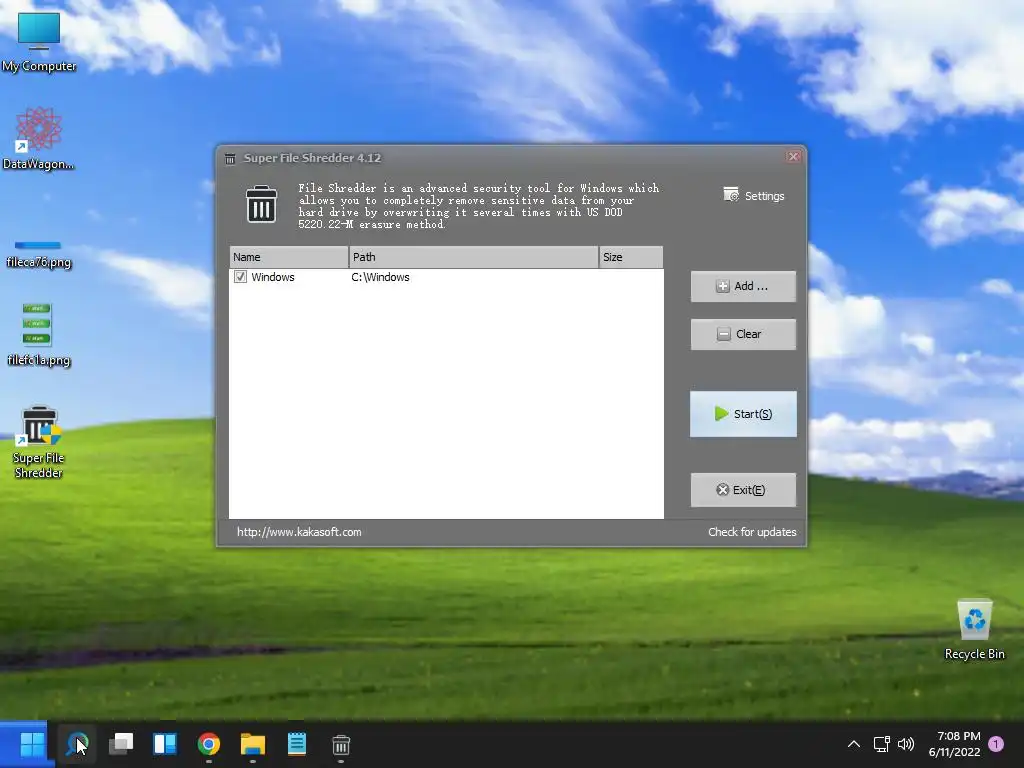Open the Notepad taskbar icon
This screenshot has height=768, width=1024.
click(296, 744)
